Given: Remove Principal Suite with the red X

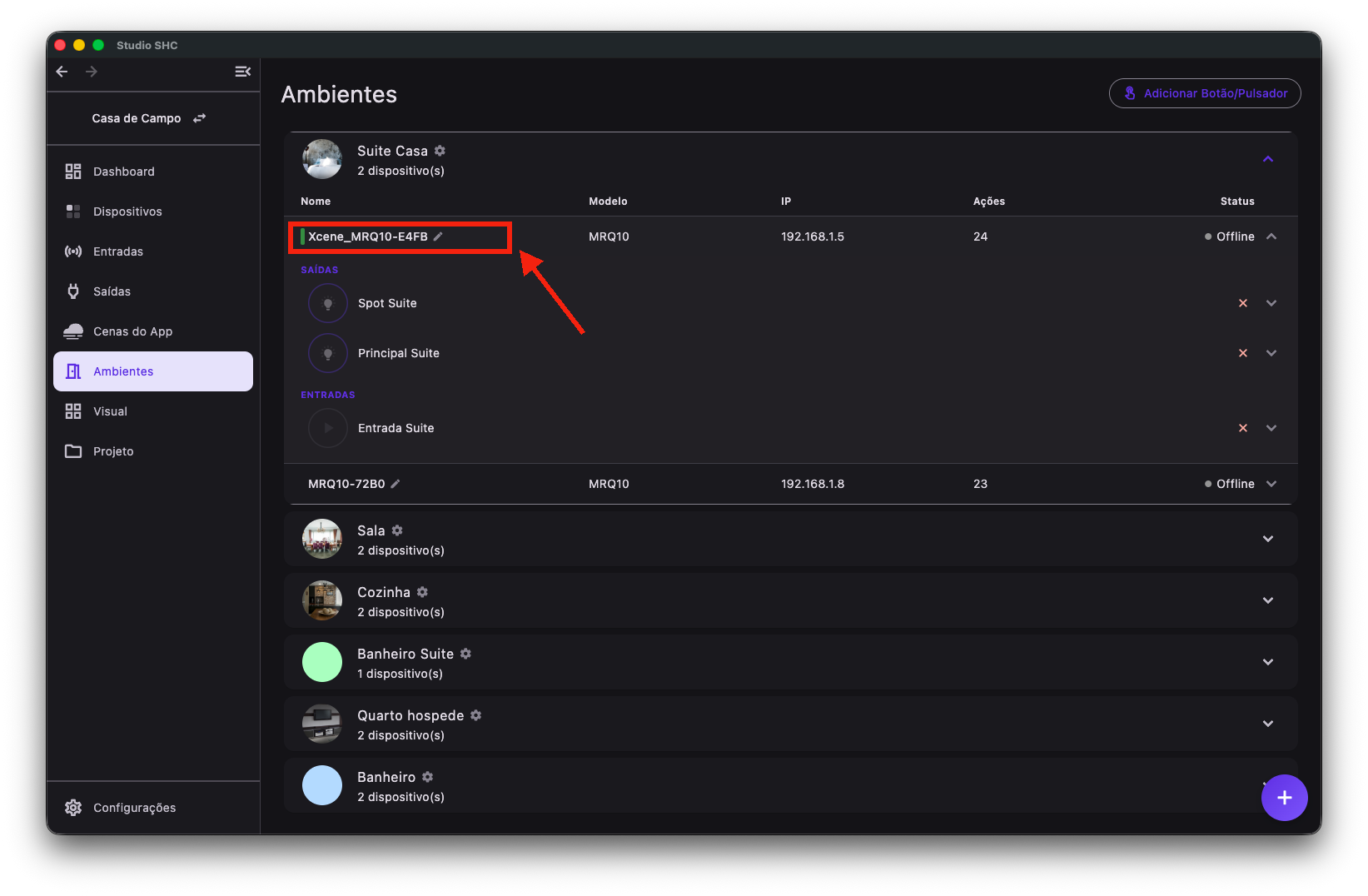Looking at the screenshot, I should (1243, 353).
